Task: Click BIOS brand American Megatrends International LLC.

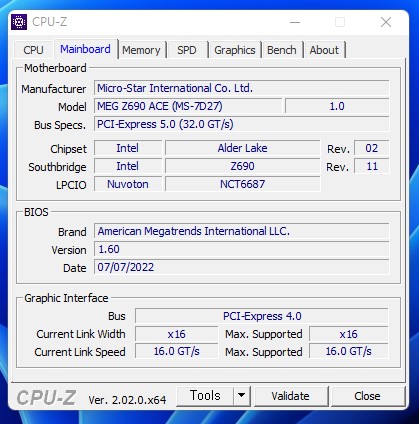Action: pyautogui.click(x=242, y=231)
